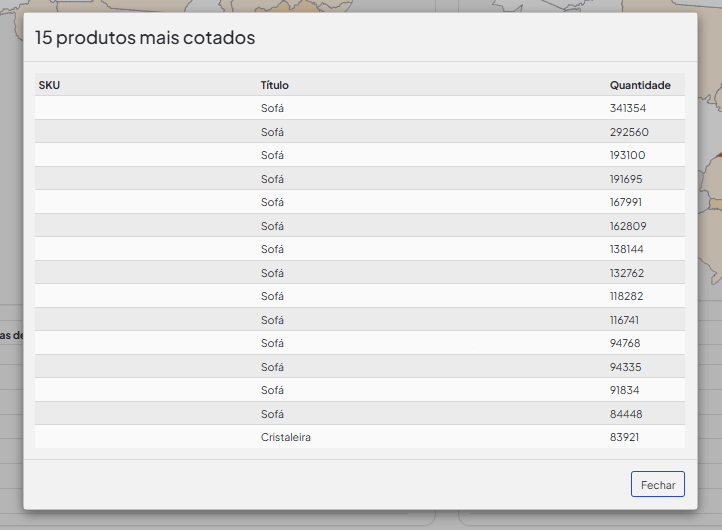Select the row with quantity 167991
Screen dimensions: 722x530
coord(360,202)
